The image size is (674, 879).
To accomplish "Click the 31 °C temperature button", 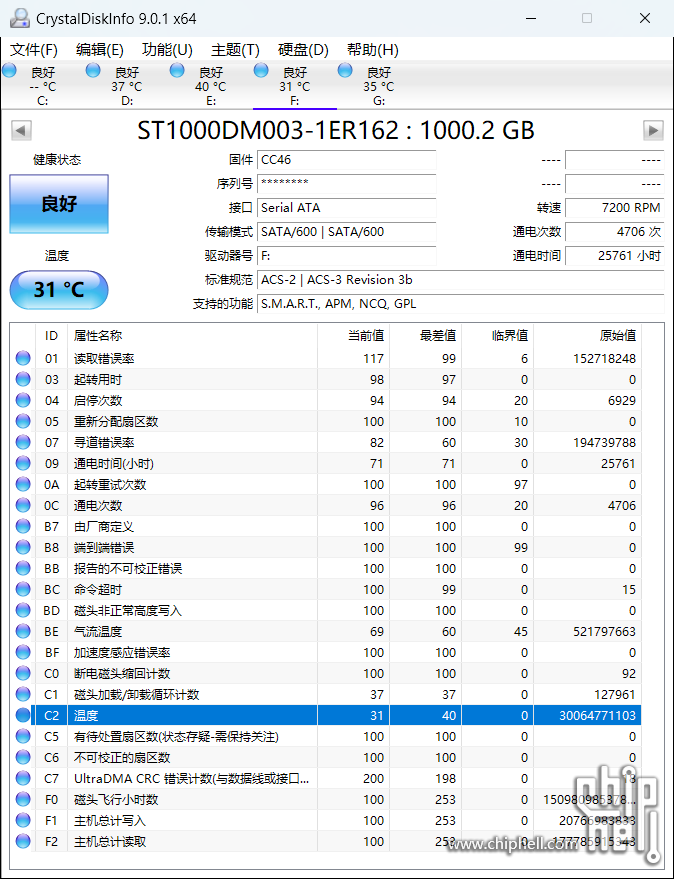I will [59, 290].
